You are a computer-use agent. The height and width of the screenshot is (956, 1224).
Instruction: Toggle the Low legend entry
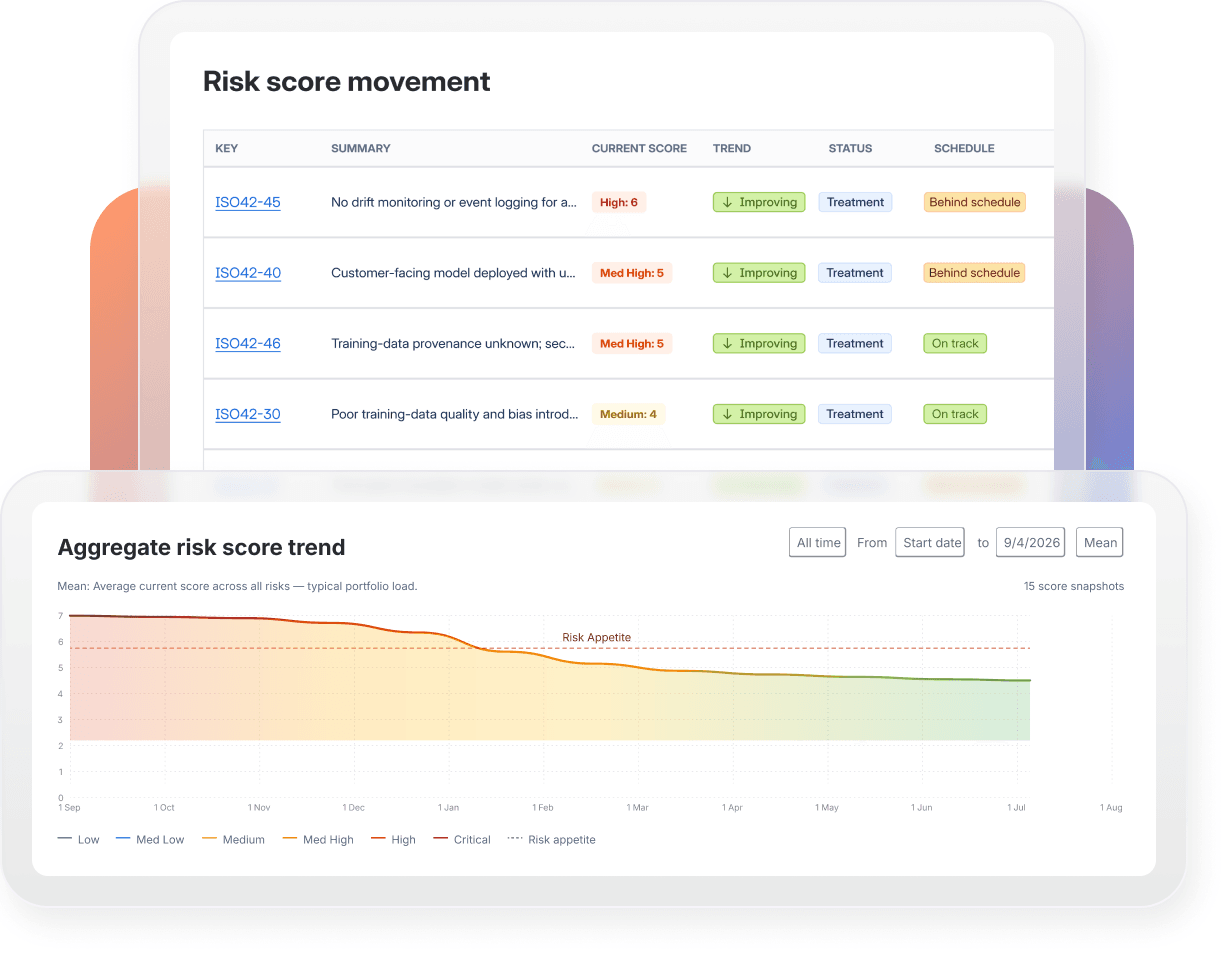[79, 840]
